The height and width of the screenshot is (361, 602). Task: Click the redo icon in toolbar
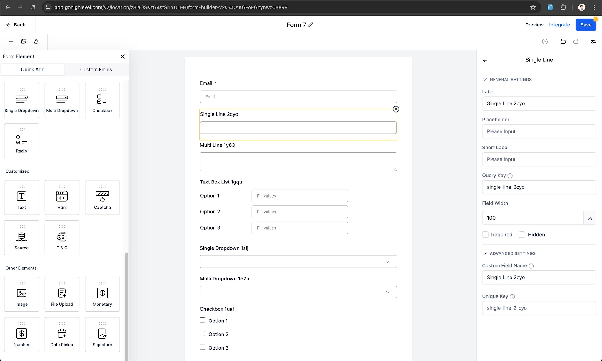(x=576, y=41)
